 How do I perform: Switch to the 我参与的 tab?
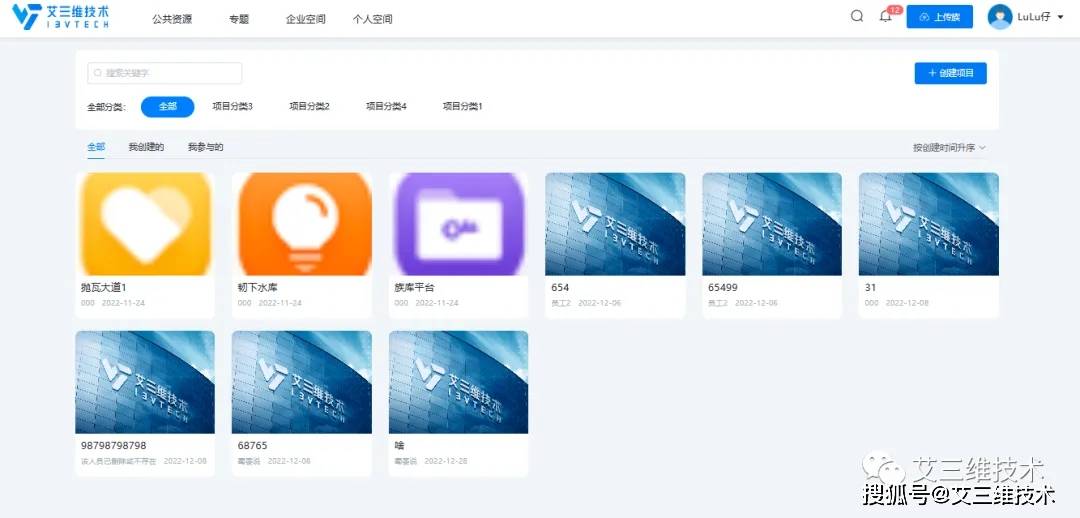pos(205,147)
